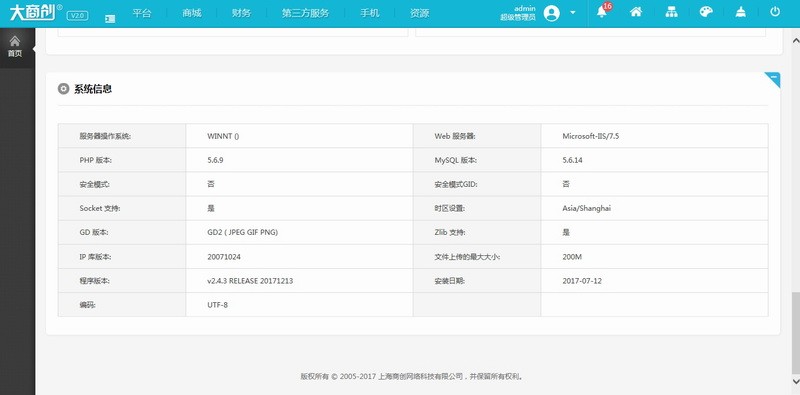Select the UTF-8 encoding value
800x395 pixels.
(x=217, y=305)
